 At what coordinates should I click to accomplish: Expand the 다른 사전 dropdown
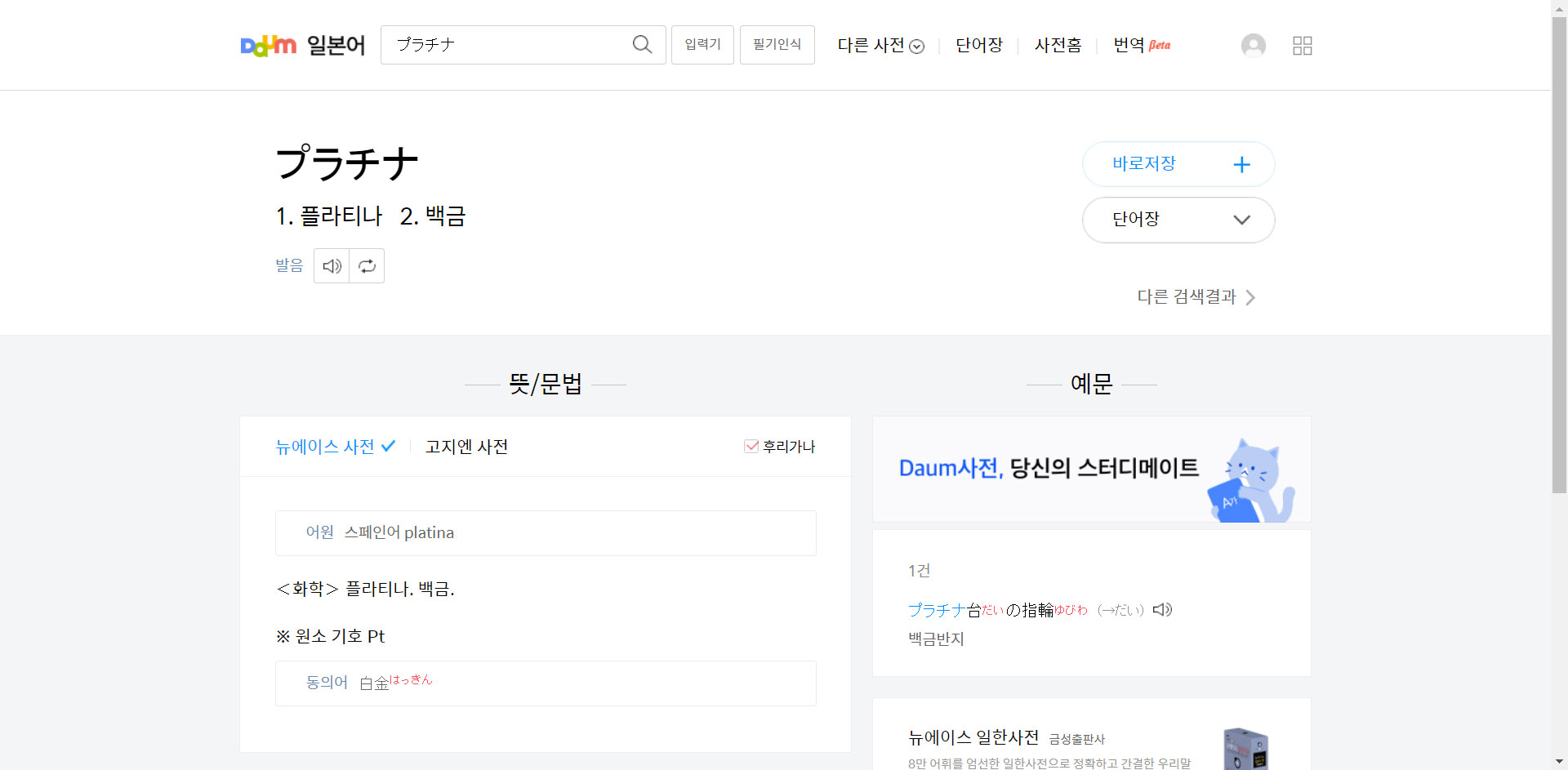pos(880,45)
